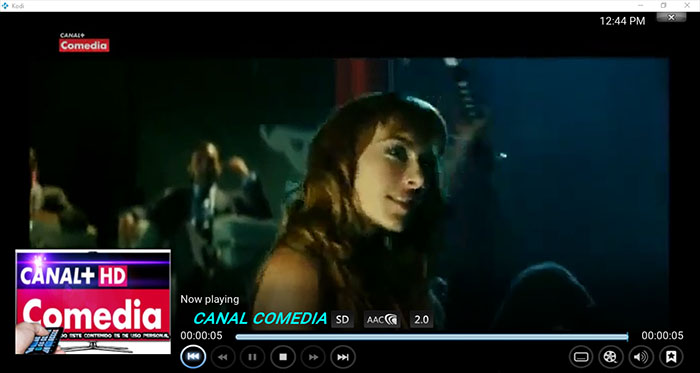
Task: Open the bookmarks icon
Action: point(671,357)
